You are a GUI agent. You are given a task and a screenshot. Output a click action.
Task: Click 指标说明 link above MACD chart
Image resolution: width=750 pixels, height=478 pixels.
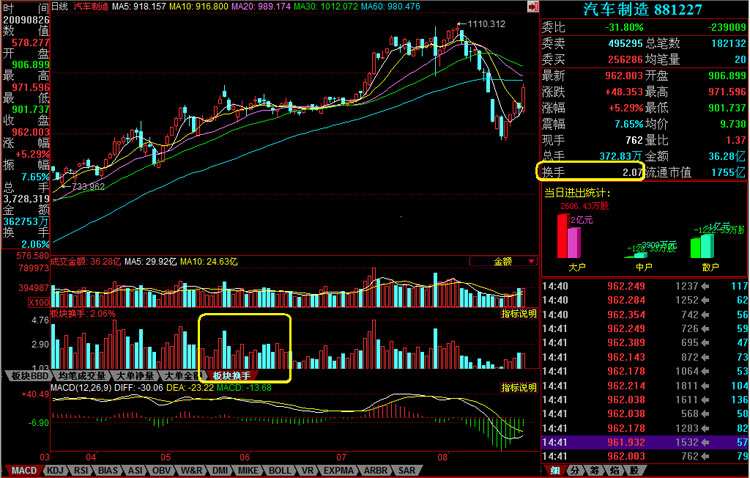(518, 386)
